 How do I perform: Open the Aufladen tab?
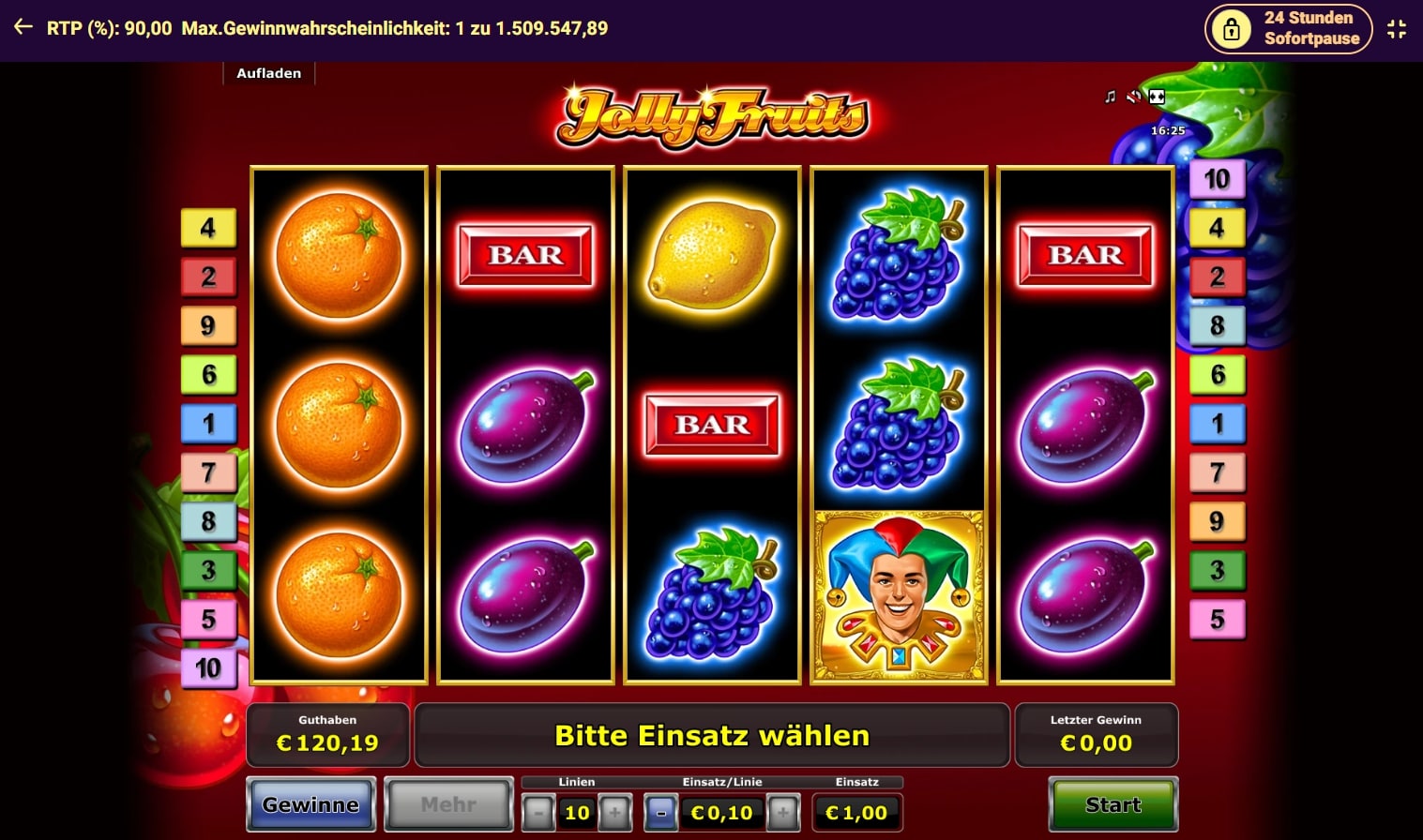click(x=269, y=73)
